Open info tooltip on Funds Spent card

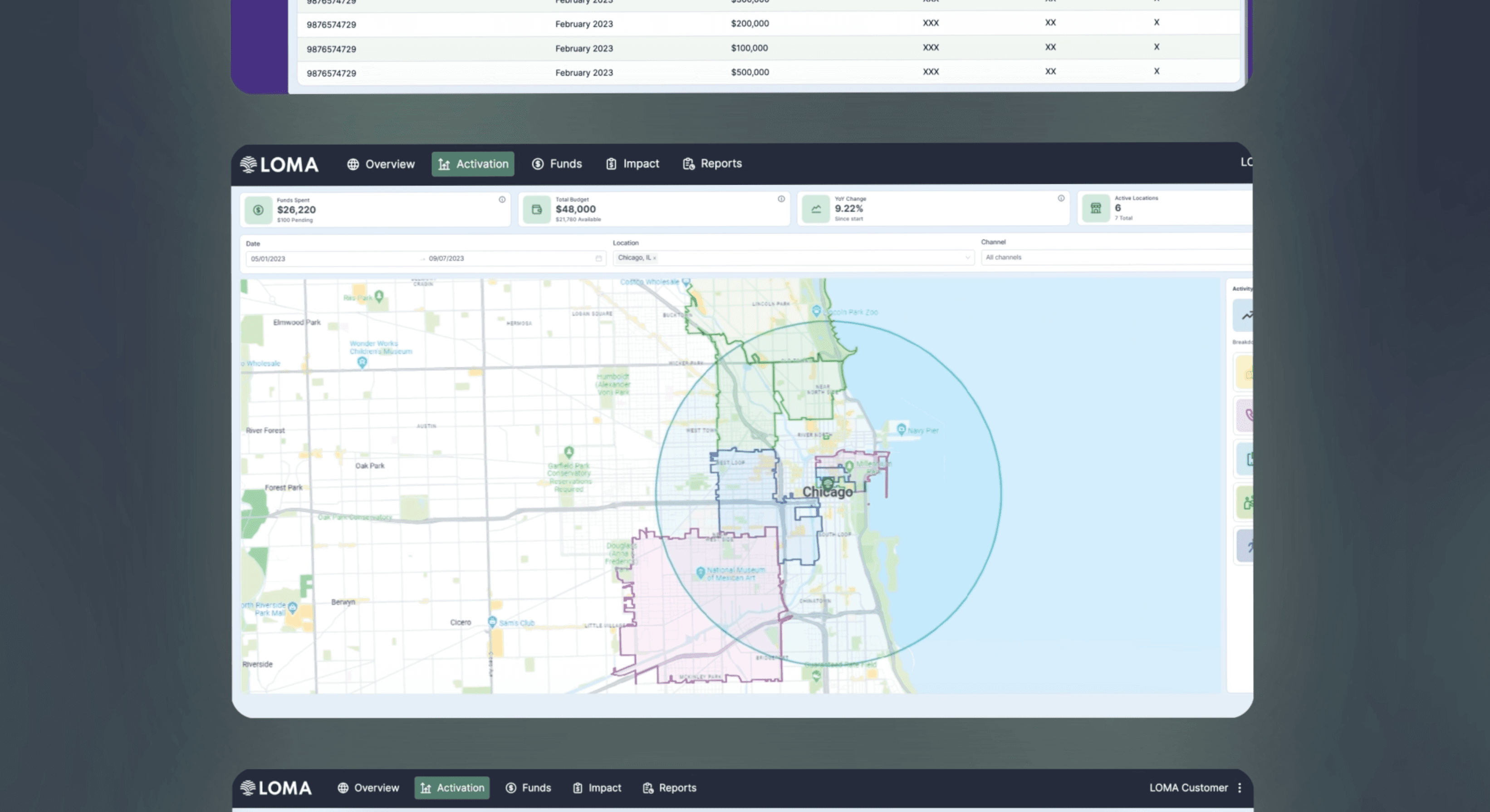tap(502, 200)
